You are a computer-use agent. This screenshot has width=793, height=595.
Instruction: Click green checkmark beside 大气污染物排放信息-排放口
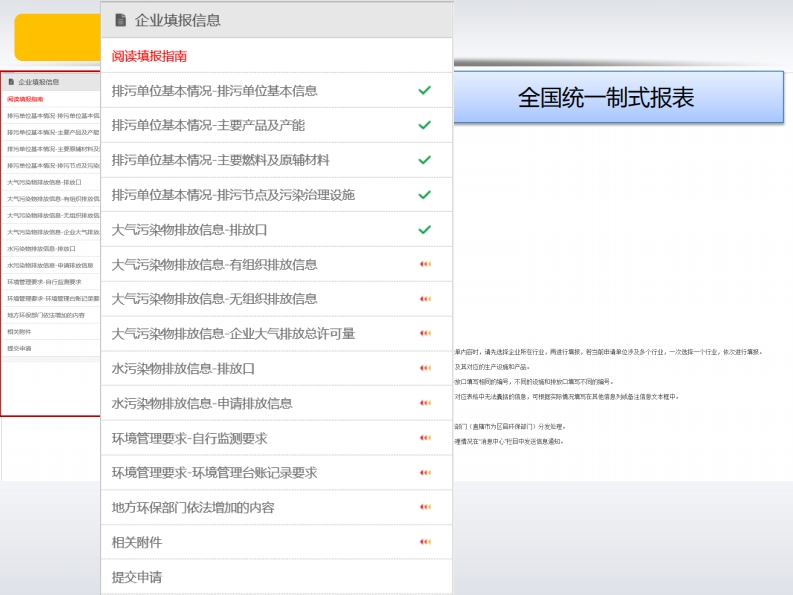coord(424,230)
